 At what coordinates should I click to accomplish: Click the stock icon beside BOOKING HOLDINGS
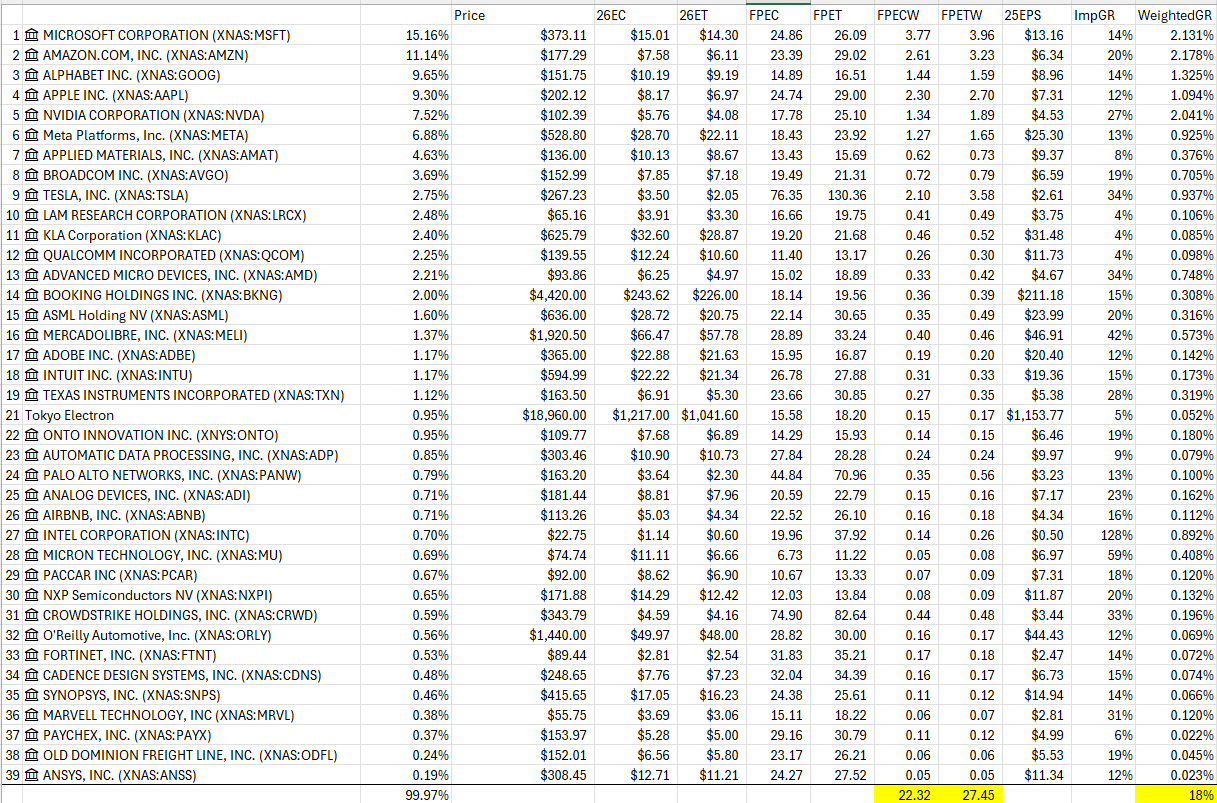(31, 295)
